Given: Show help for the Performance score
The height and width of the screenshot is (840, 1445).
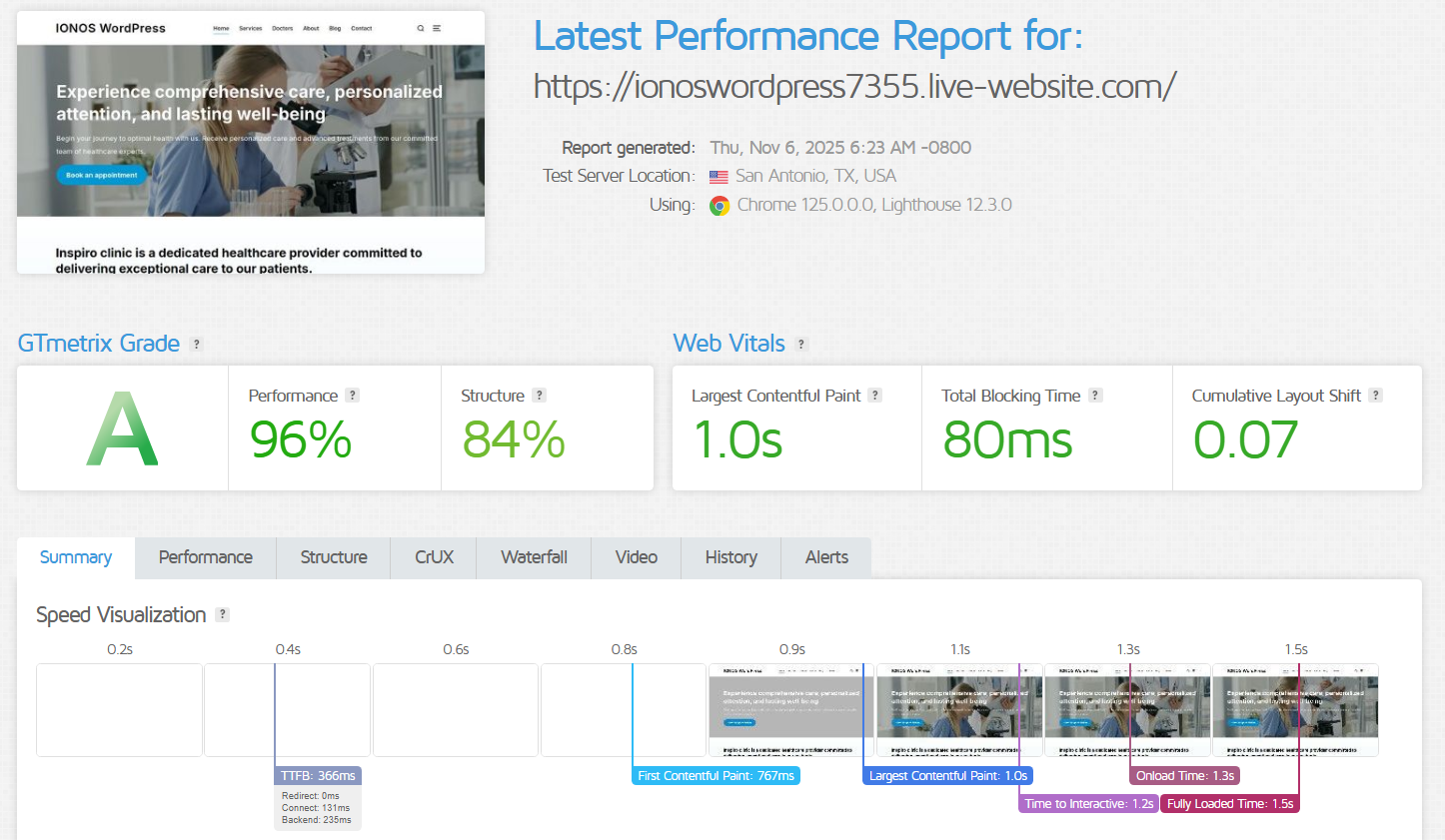Looking at the screenshot, I should [352, 396].
